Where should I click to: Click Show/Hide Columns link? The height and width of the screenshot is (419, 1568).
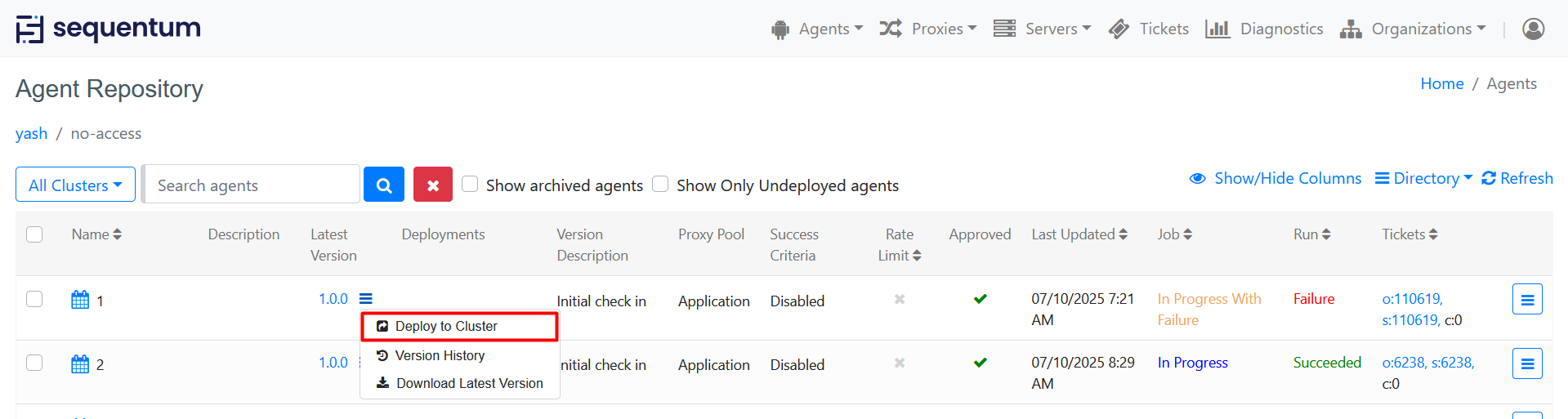[1275, 178]
